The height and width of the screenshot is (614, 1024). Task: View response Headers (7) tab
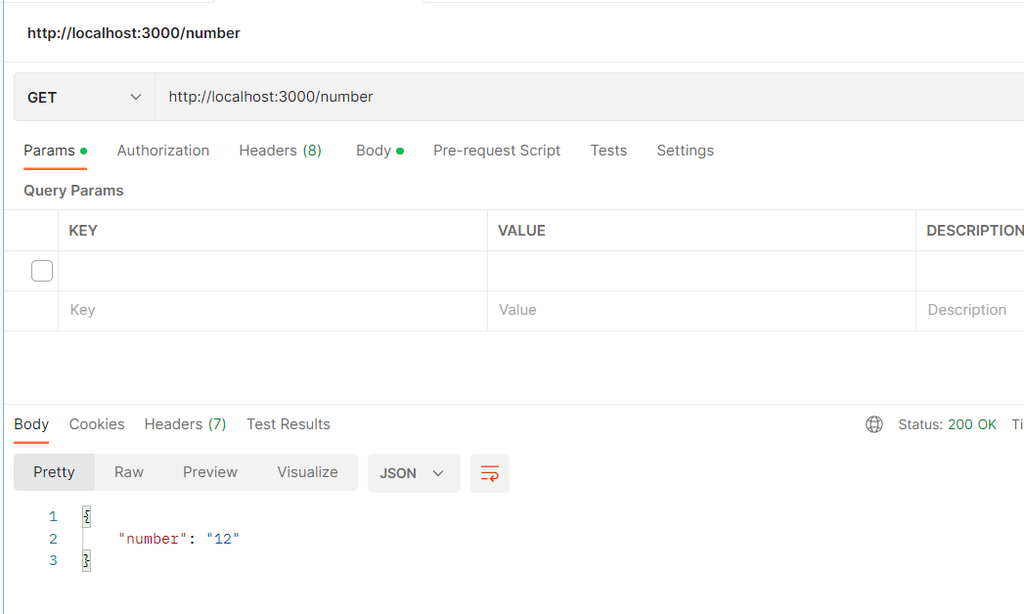(185, 424)
